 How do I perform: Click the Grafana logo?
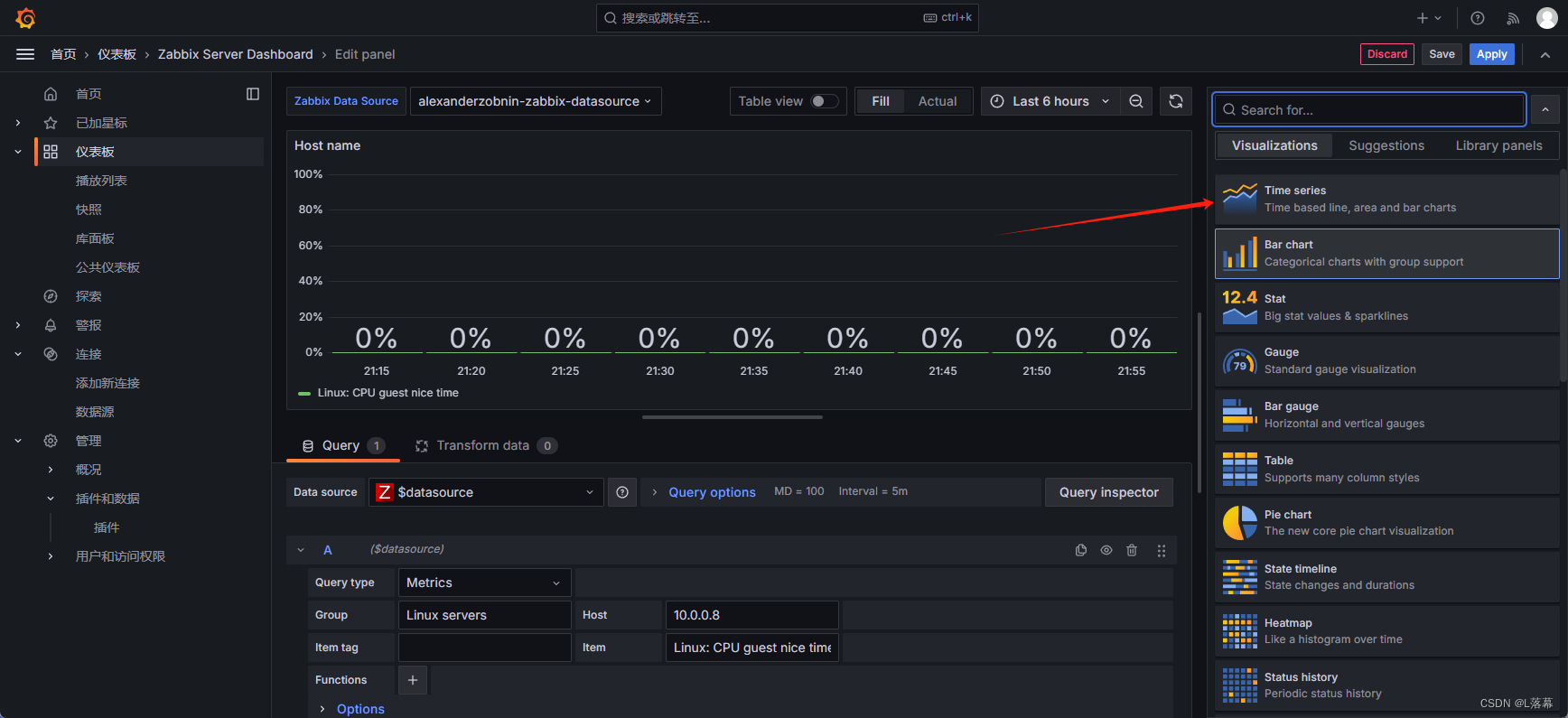(x=25, y=18)
